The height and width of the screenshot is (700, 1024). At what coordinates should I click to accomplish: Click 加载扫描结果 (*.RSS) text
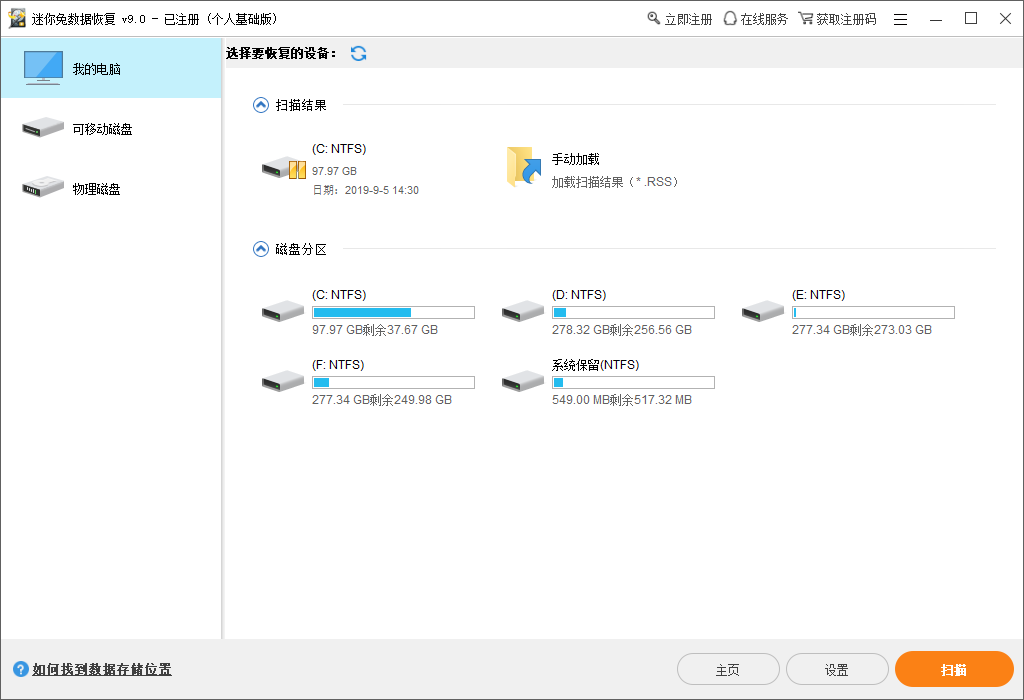click(x=615, y=182)
